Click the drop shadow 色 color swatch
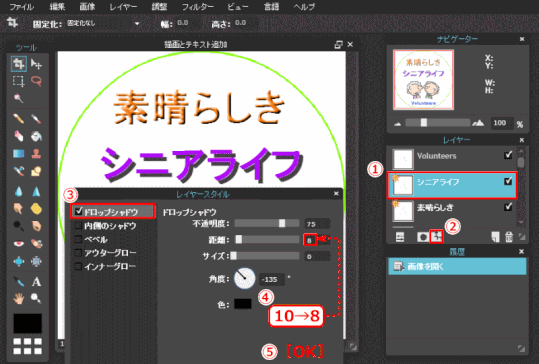 pyautogui.click(x=243, y=304)
